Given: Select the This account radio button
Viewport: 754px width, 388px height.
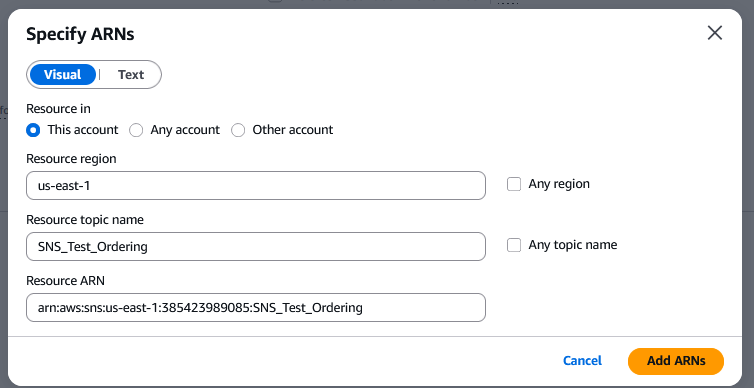Looking at the screenshot, I should 33,130.
